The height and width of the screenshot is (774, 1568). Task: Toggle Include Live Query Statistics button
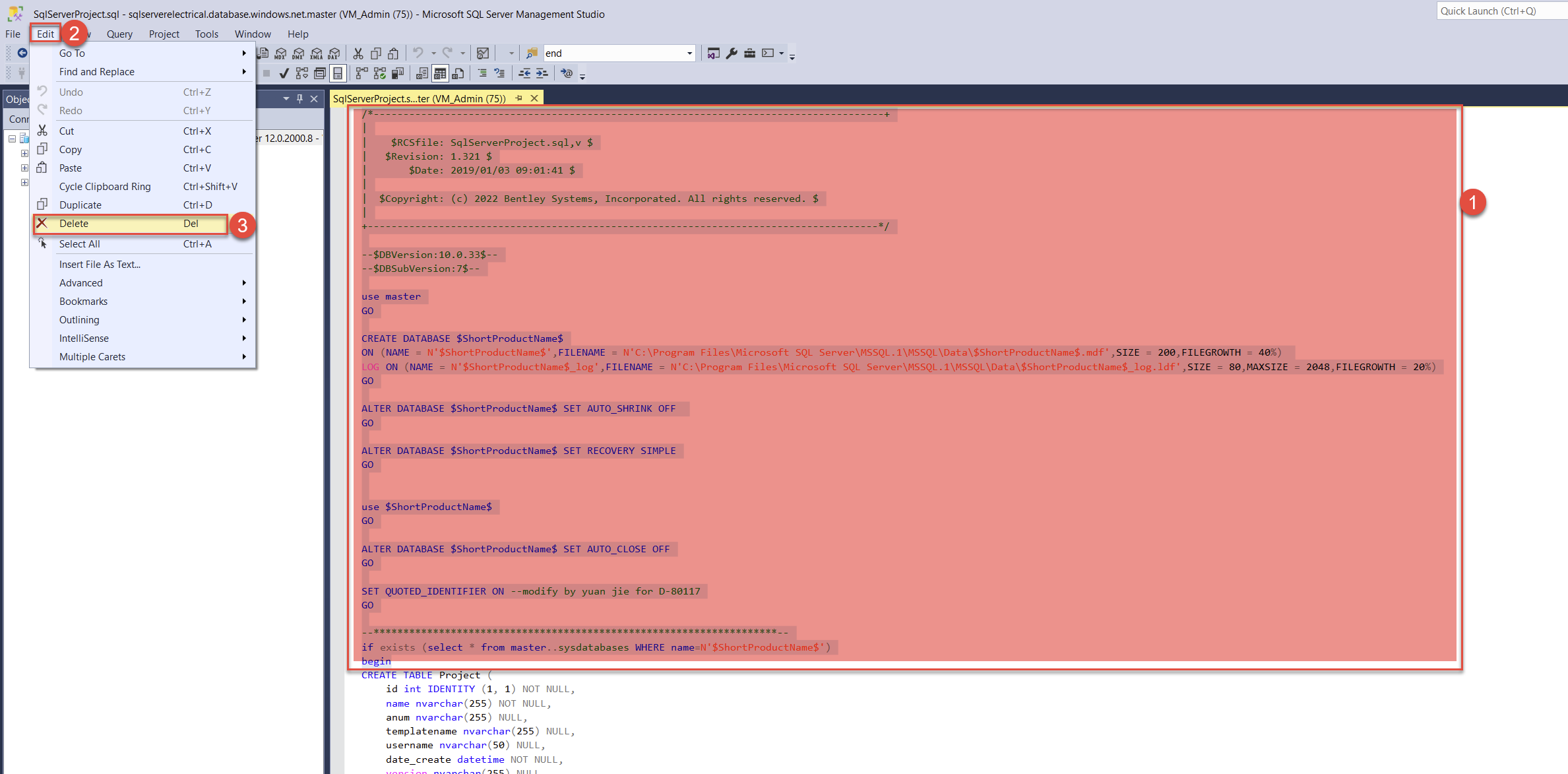tap(379, 73)
